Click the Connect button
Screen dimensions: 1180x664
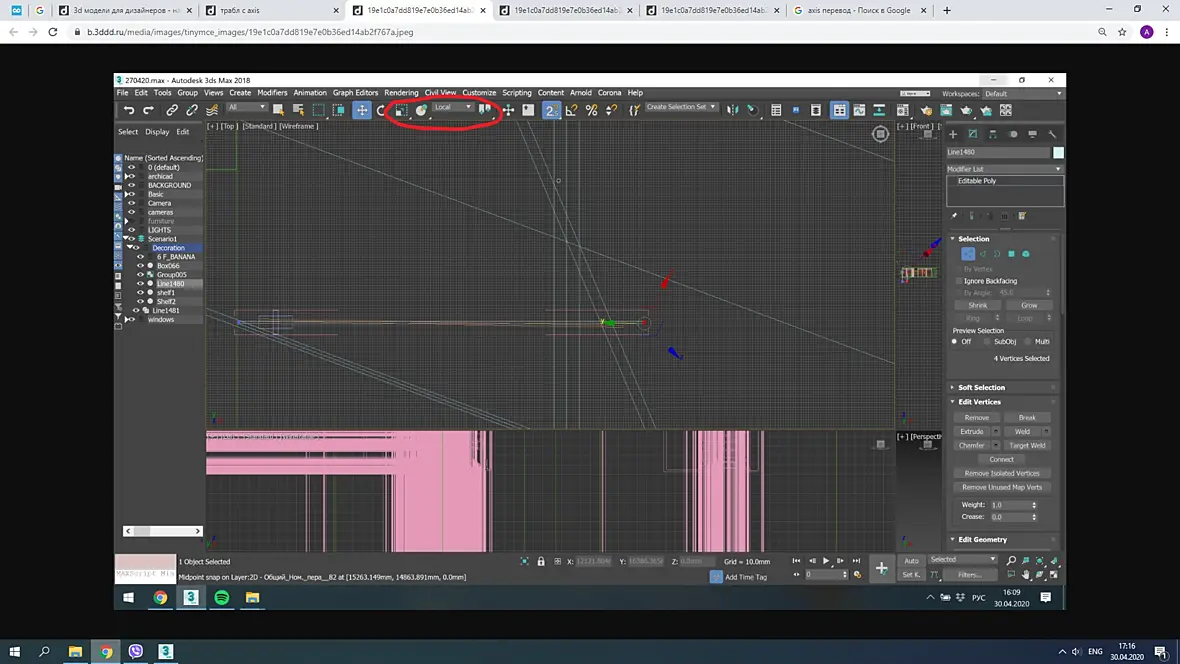(x=1002, y=459)
